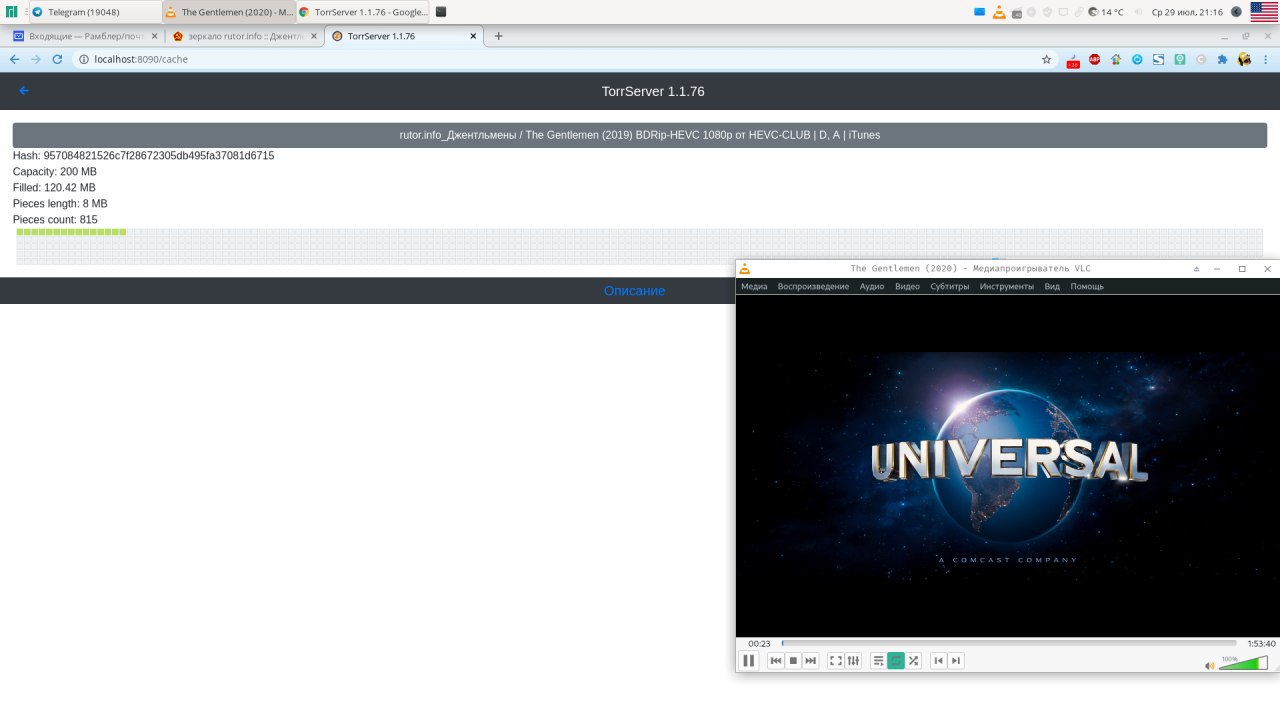The width and height of the screenshot is (1280, 720).
Task: Switch to the rutor.info mirror tab
Action: coord(244,36)
